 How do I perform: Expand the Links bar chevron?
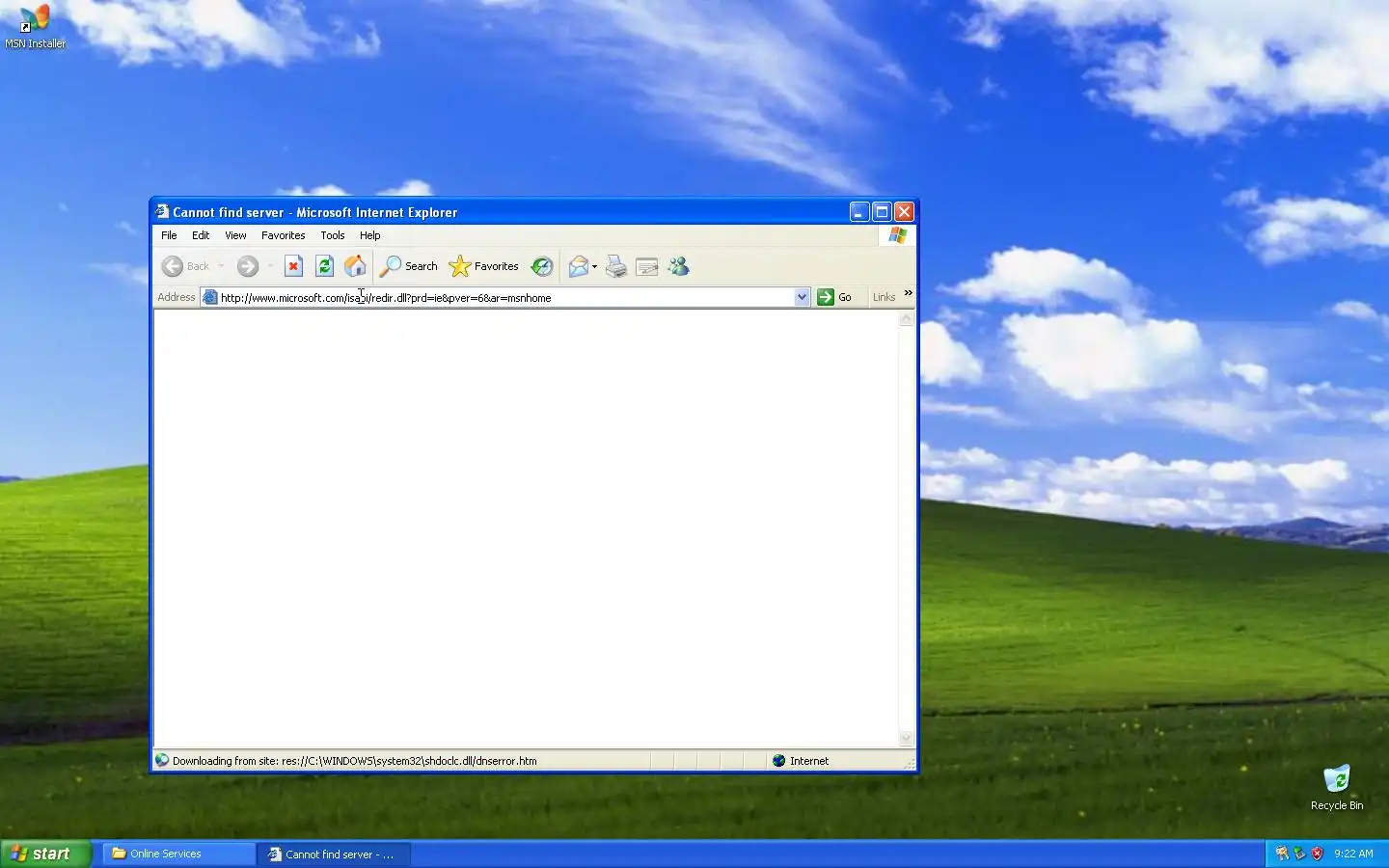point(908,293)
